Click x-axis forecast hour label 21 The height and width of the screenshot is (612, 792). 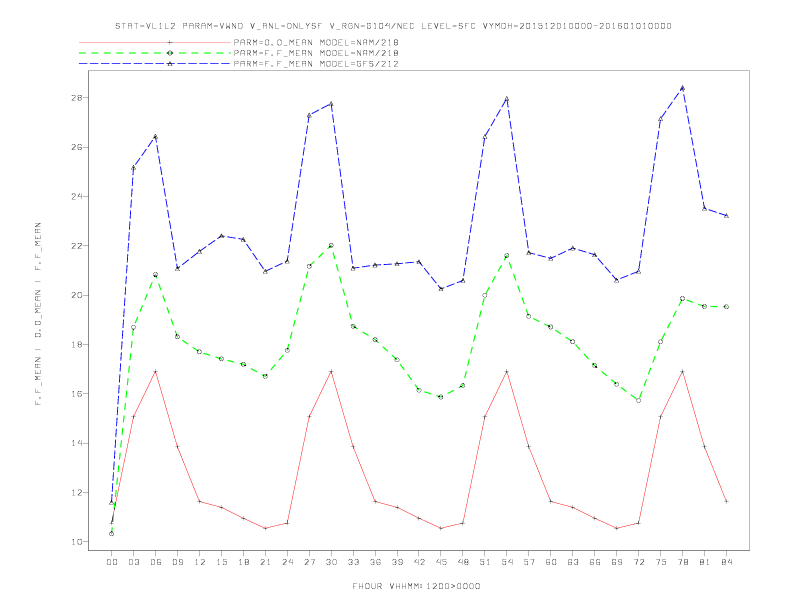[265, 562]
